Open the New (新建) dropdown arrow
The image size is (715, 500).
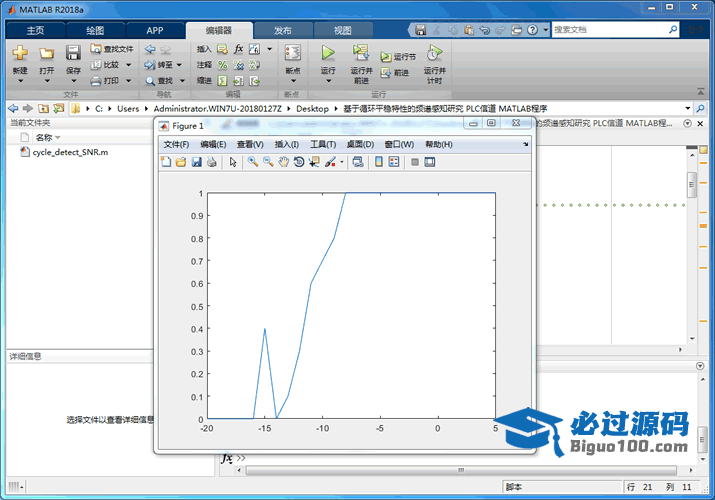tap(20, 81)
